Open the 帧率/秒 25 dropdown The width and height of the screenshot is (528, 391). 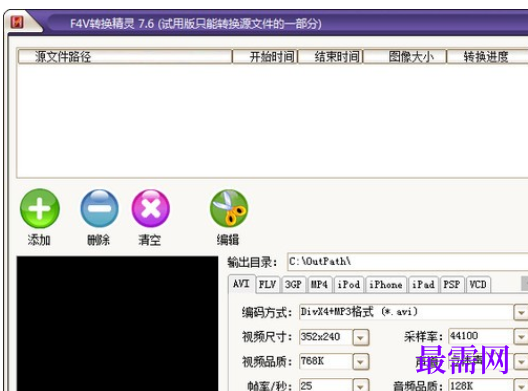pyautogui.click(x=361, y=386)
